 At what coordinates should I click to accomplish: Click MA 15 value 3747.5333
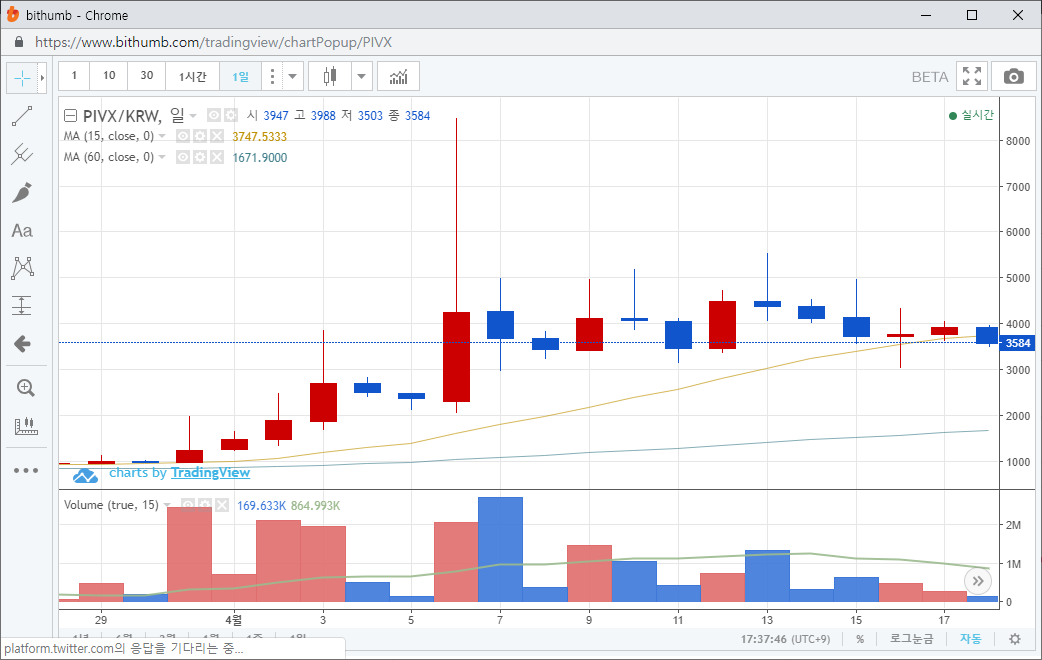[x=259, y=136]
